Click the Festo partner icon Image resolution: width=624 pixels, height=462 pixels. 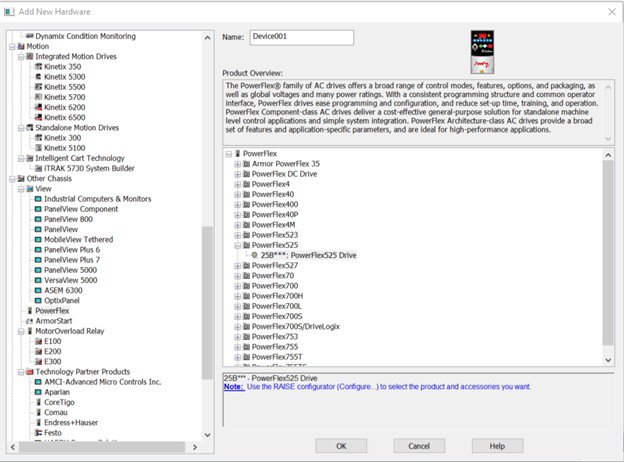click(38, 433)
